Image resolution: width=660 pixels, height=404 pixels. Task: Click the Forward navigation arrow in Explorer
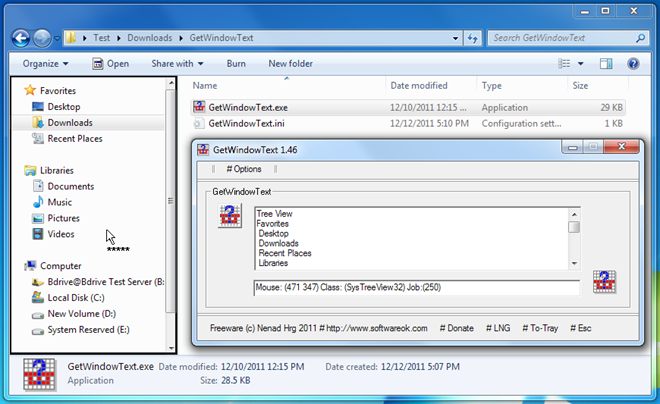(x=42, y=38)
